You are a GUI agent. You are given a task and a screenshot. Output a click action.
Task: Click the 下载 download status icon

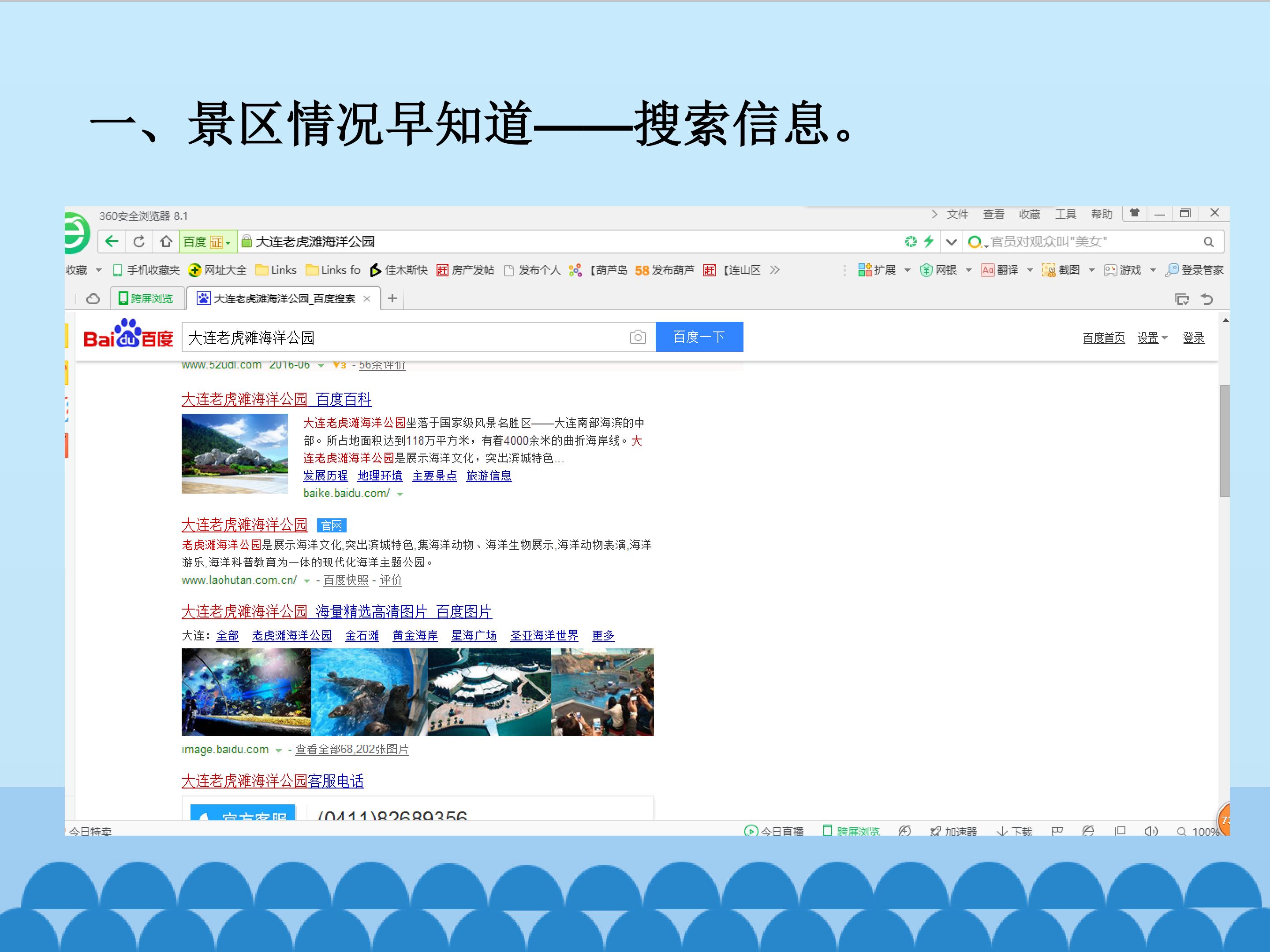coord(1014,831)
